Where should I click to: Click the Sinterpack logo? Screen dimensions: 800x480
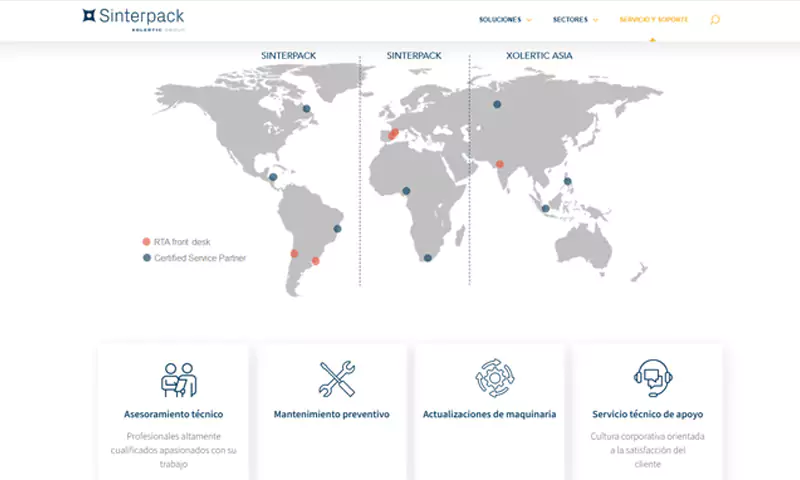pos(133,19)
